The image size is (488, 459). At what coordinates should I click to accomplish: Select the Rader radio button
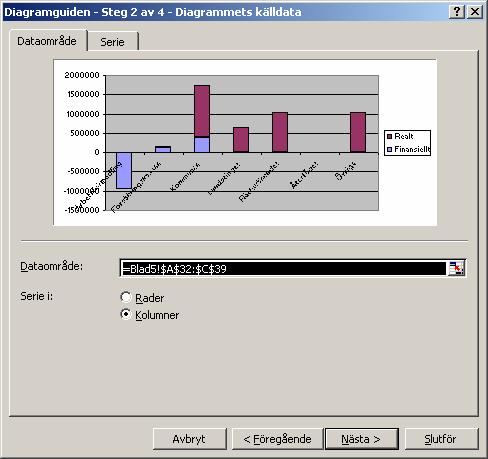126,297
